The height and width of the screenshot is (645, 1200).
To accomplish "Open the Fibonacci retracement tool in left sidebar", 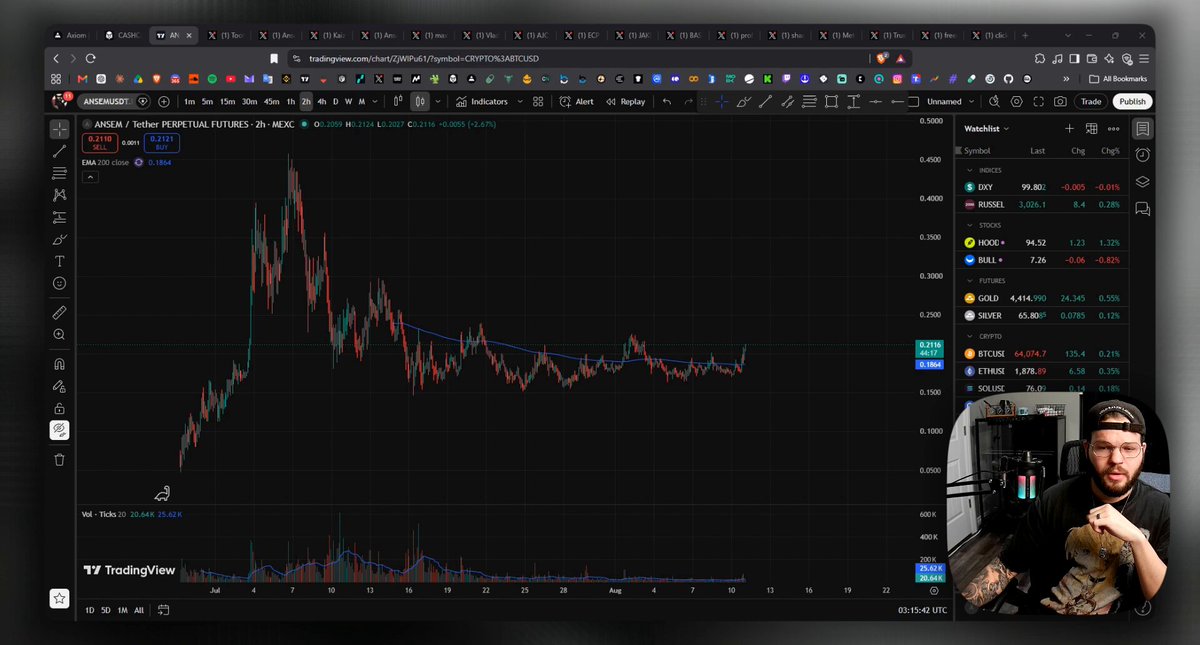I will point(59,173).
